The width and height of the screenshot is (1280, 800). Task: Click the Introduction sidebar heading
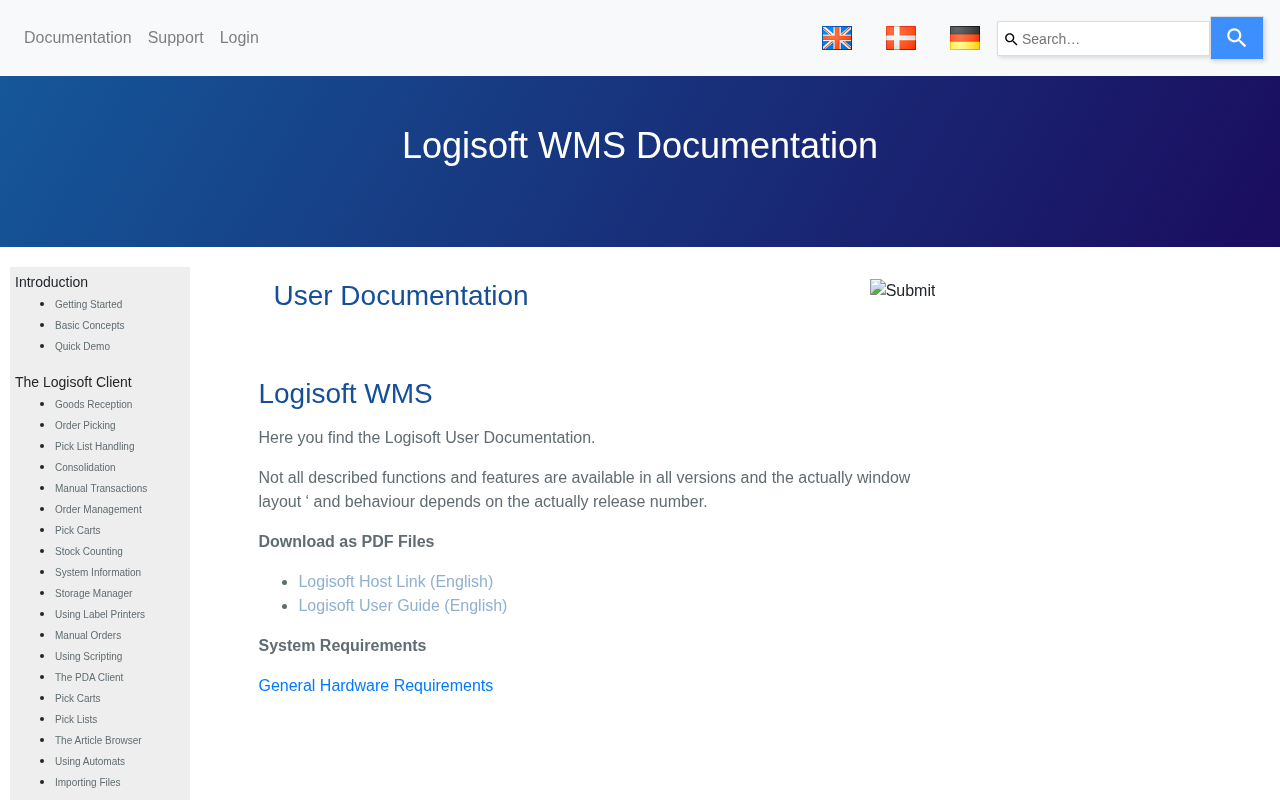coord(51,282)
